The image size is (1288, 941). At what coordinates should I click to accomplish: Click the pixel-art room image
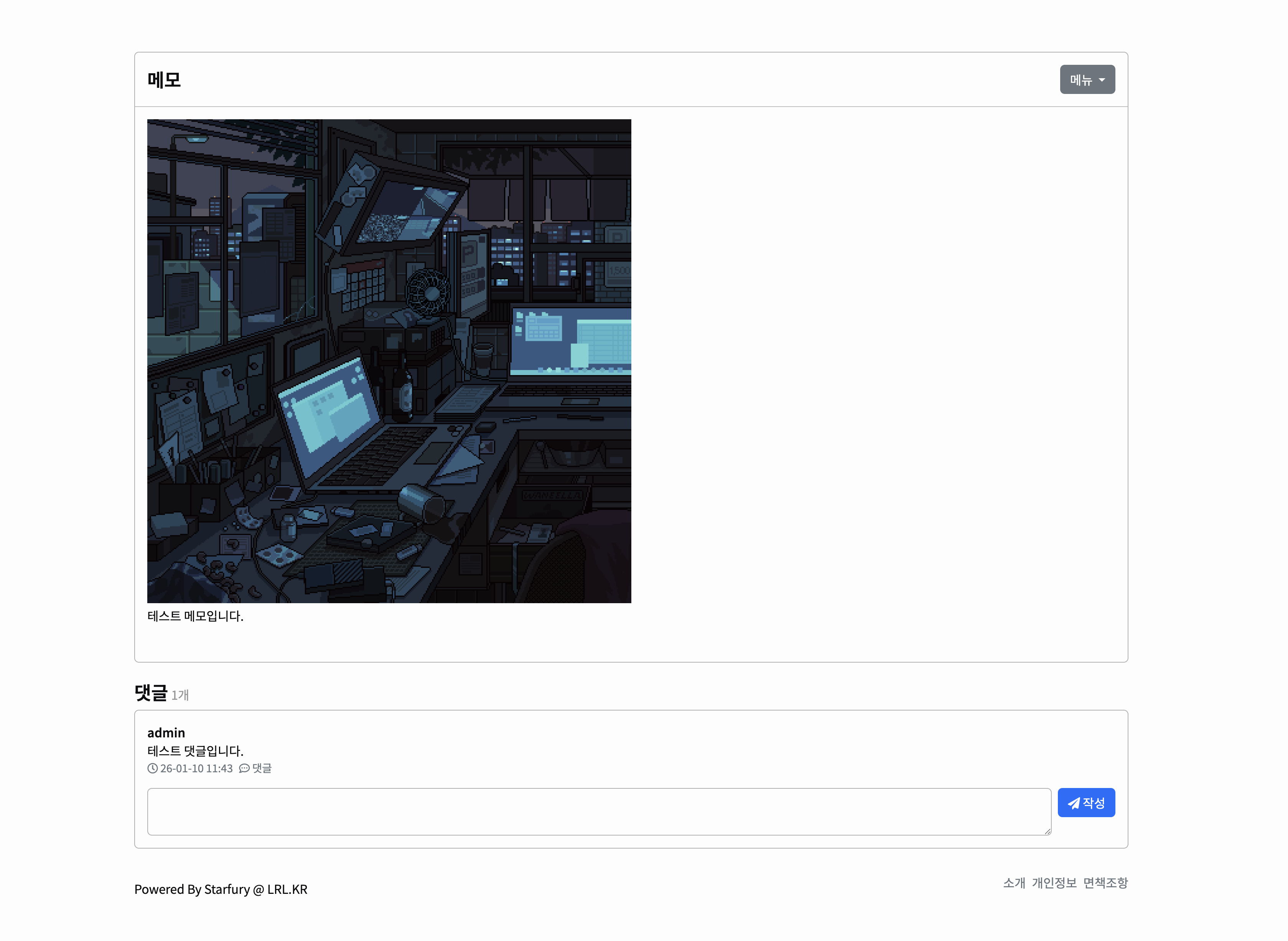[389, 360]
